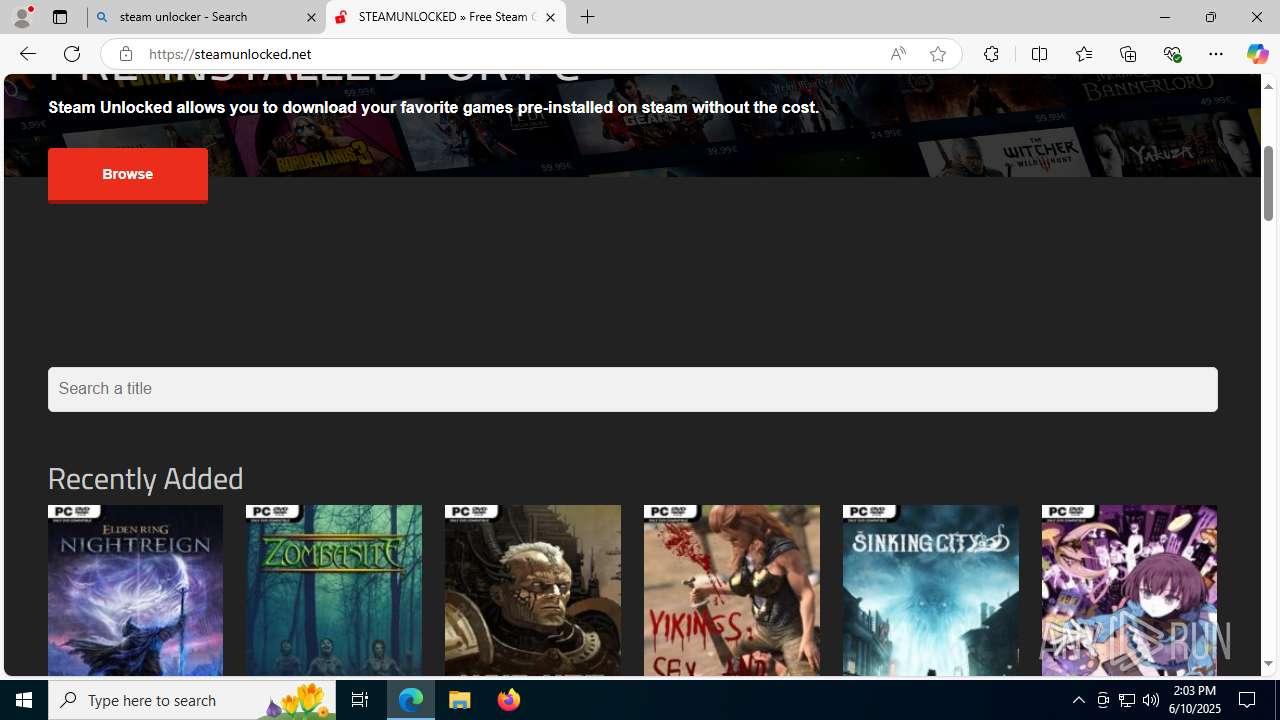1280x720 pixels.
Task: Open the Extensions menu
Action: pos(991,54)
